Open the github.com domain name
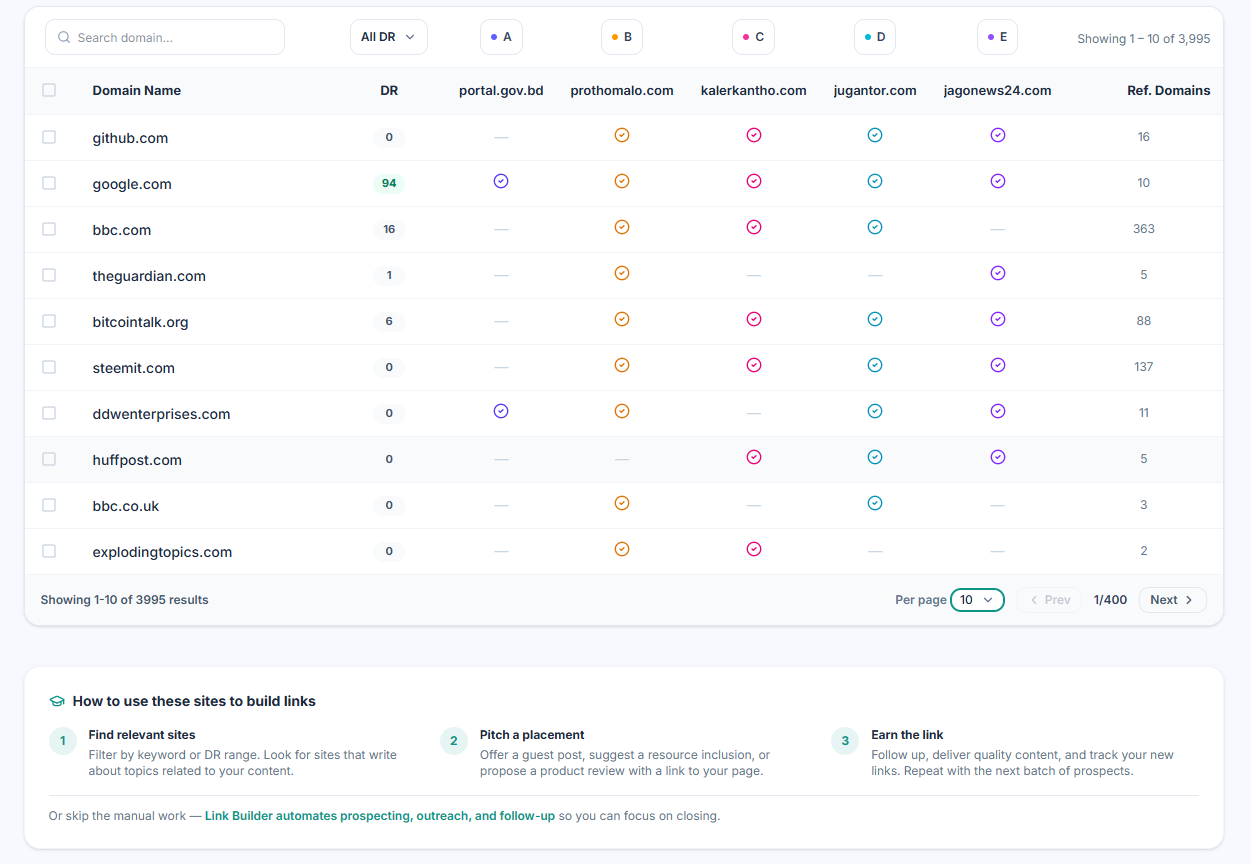 point(130,138)
